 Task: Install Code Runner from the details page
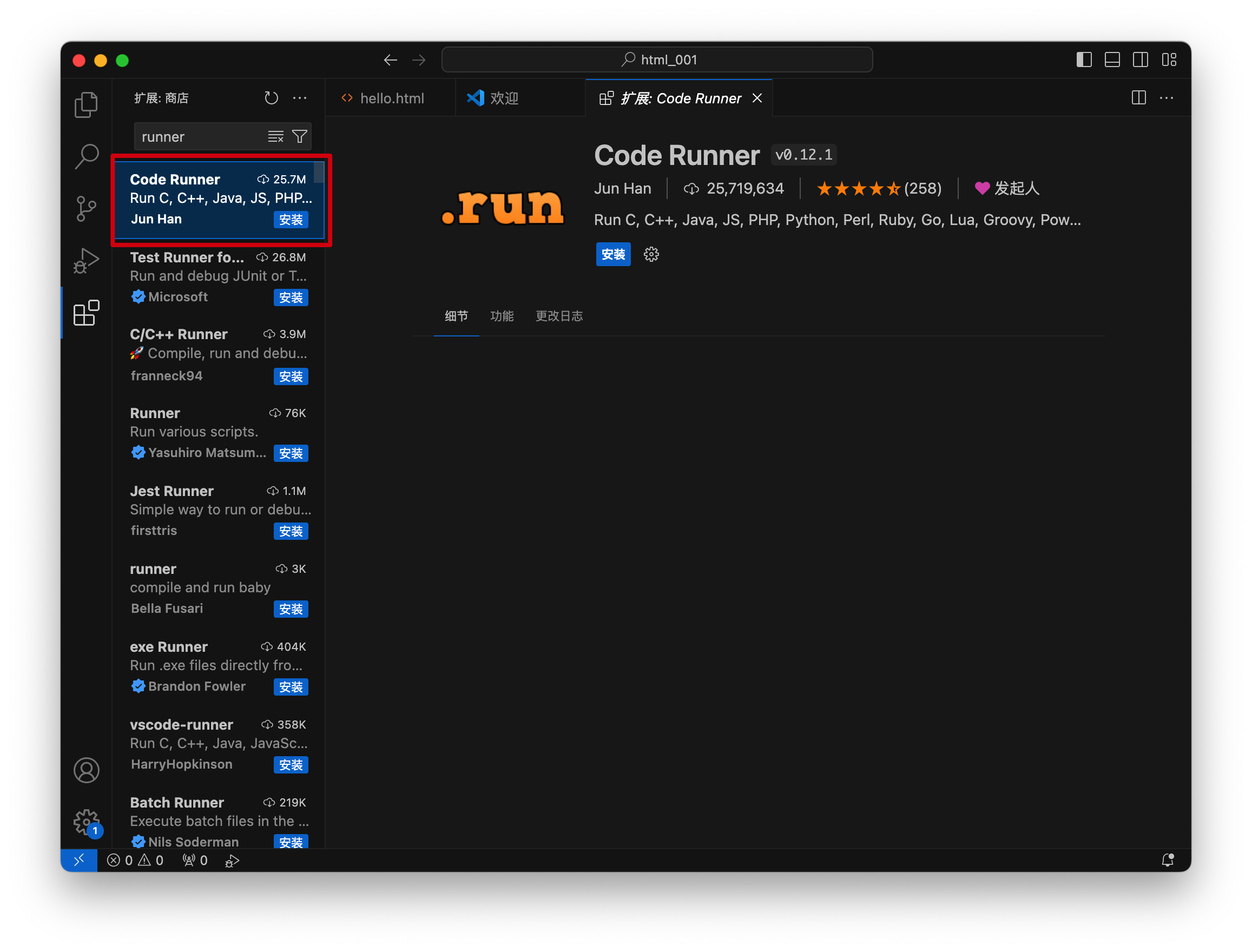point(613,254)
